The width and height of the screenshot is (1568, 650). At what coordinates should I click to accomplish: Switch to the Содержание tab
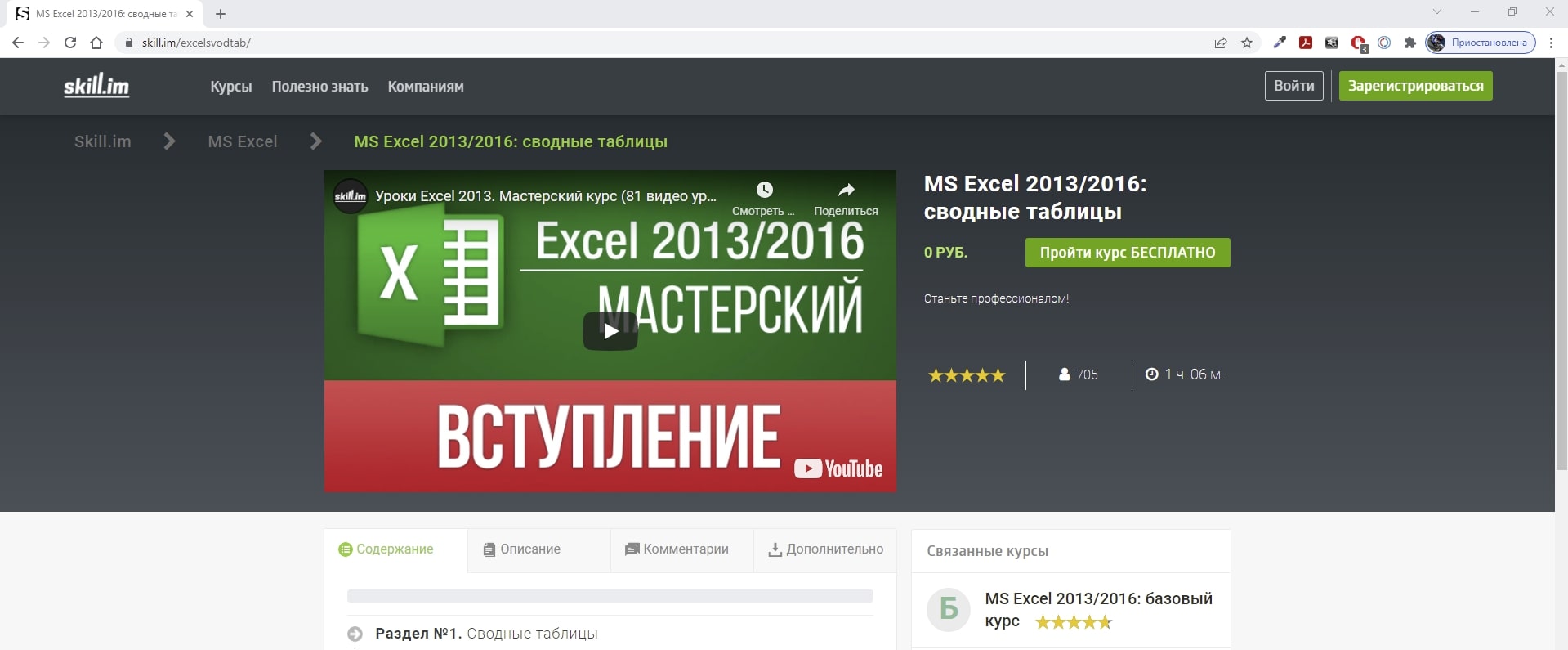pyautogui.click(x=396, y=549)
